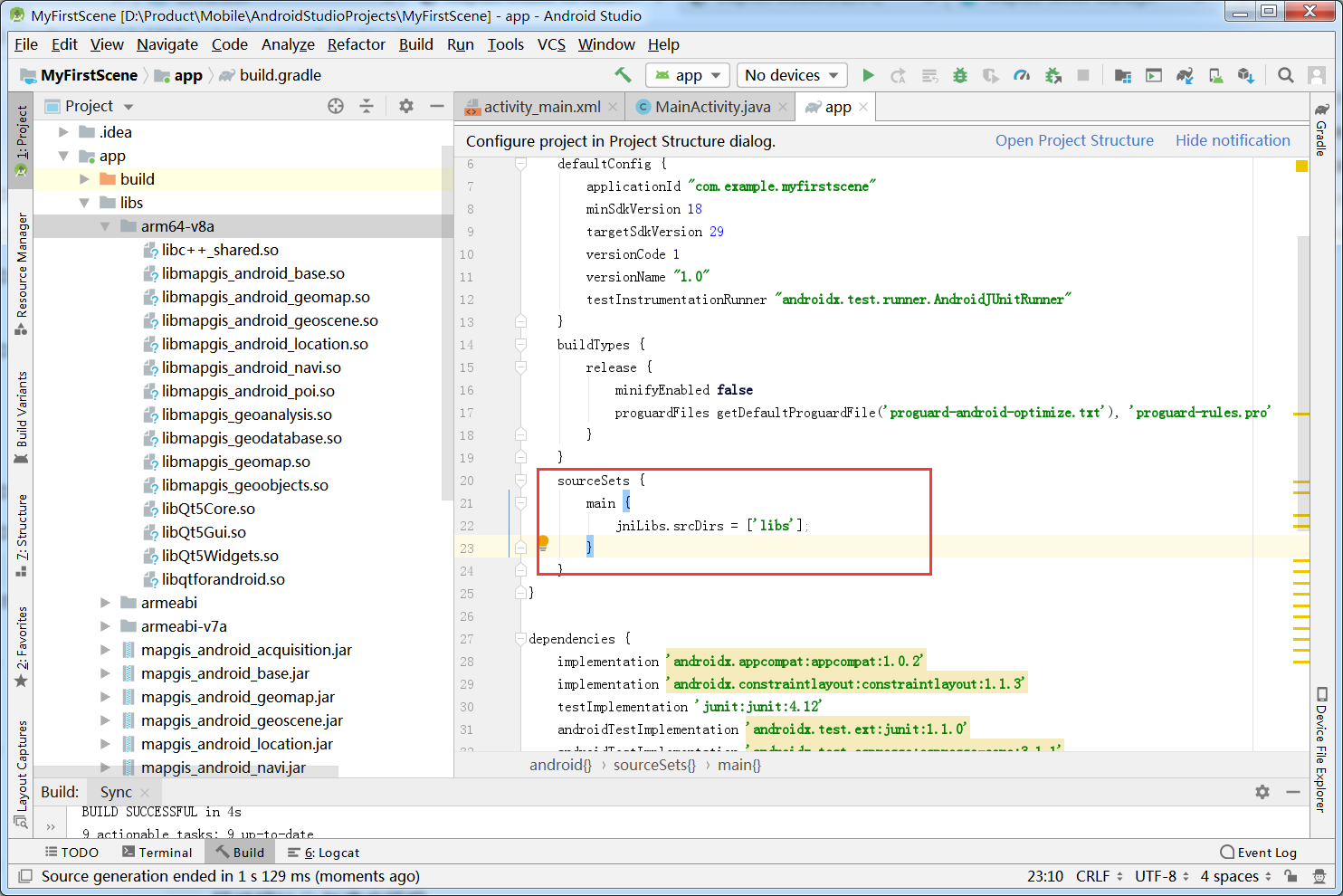This screenshot has width=1343, height=896.
Task: Click Hide notification link
Action: coord(1233,140)
